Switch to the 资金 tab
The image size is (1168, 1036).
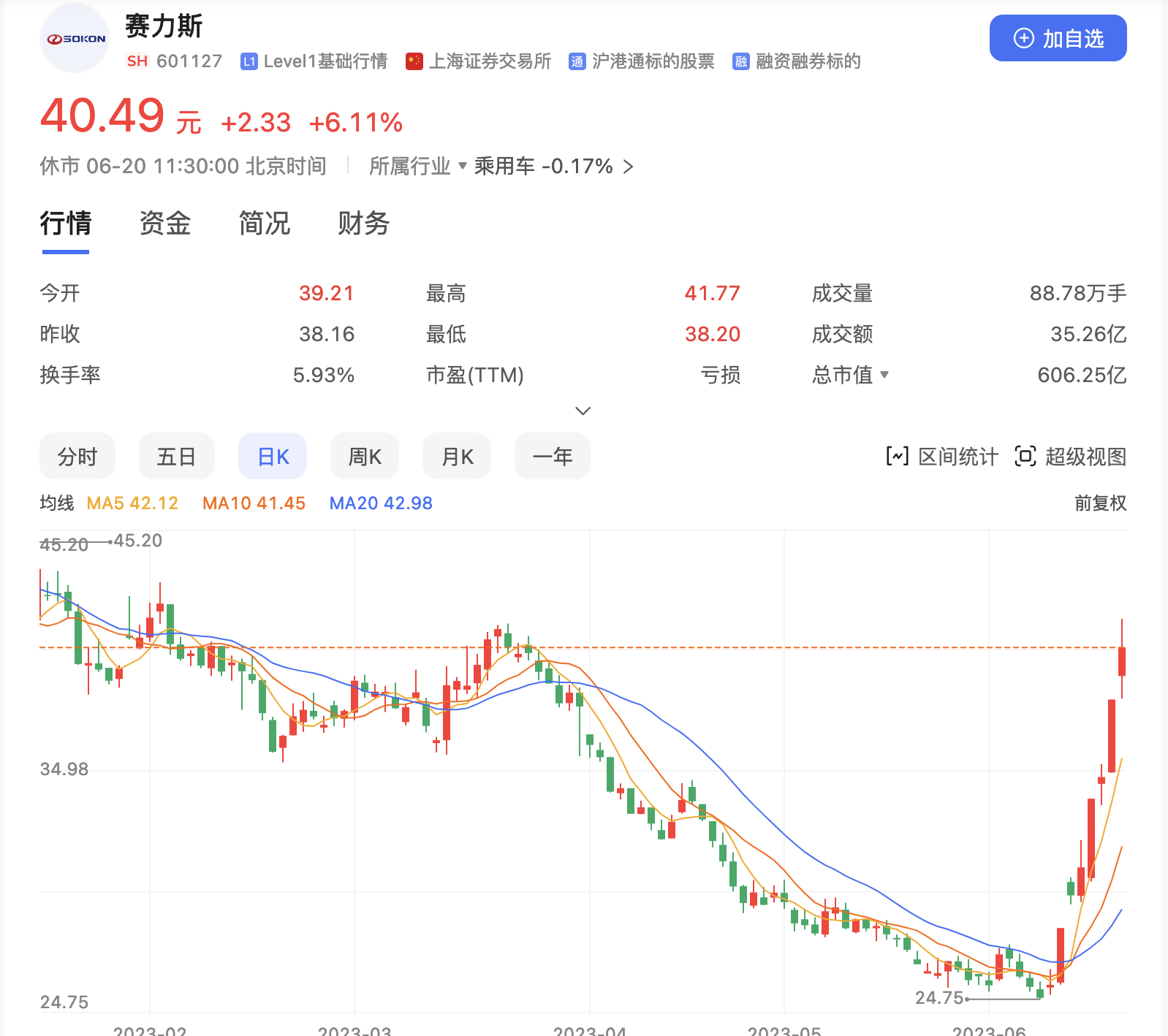[165, 224]
